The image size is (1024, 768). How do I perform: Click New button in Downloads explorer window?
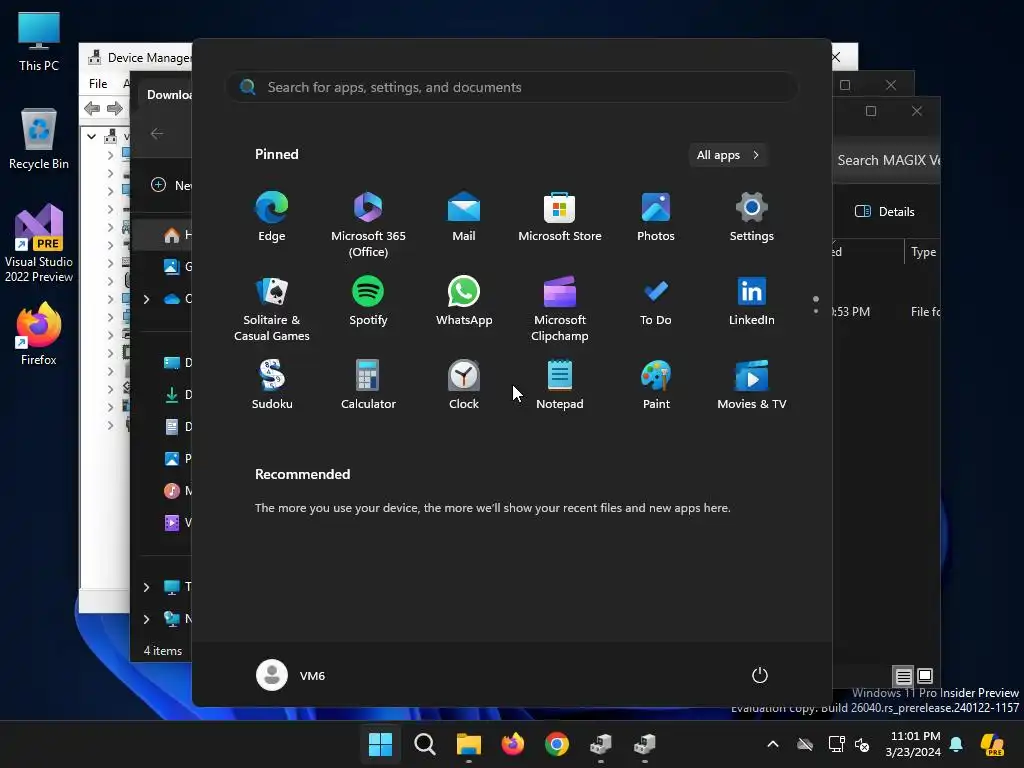[x=171, y=185]
